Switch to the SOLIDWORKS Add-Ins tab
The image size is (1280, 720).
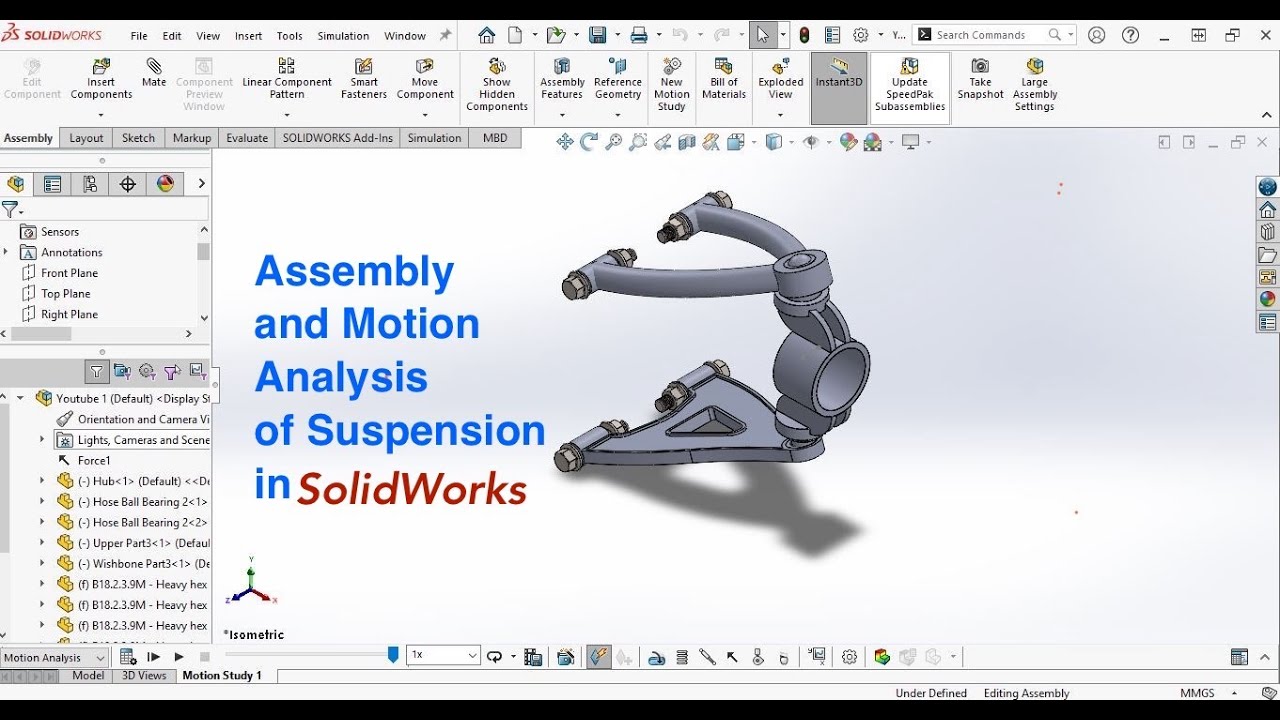[337, 138]
